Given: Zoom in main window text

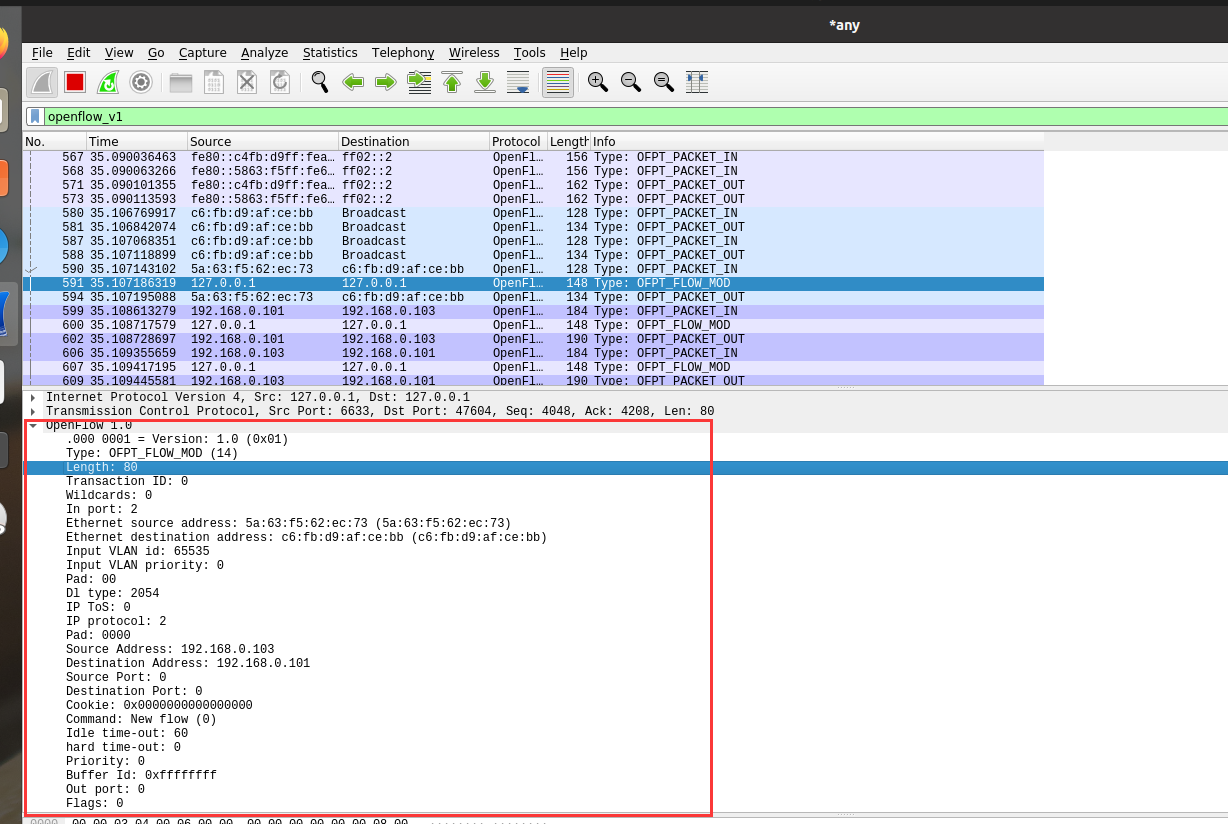Looking at the screenshot, I should pyautogui.click(x=598, y=82).
